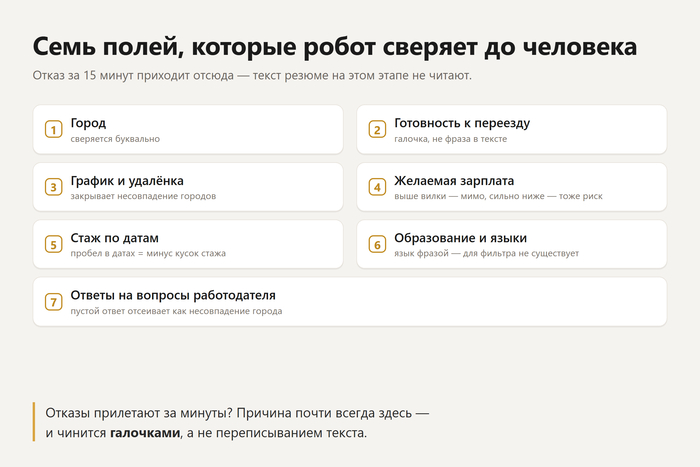700x467 pixels.
Task: Select the Город card title
Action: click(x=88, y=123)
